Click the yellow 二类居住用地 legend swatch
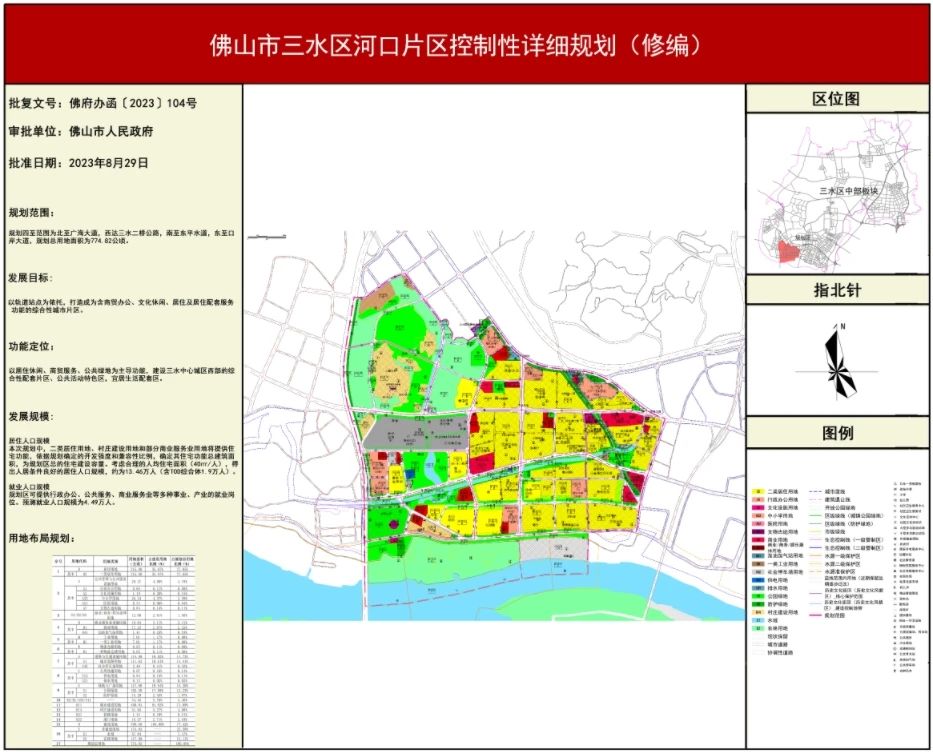Screen dimensions: 933x752 tap(758, 492)
